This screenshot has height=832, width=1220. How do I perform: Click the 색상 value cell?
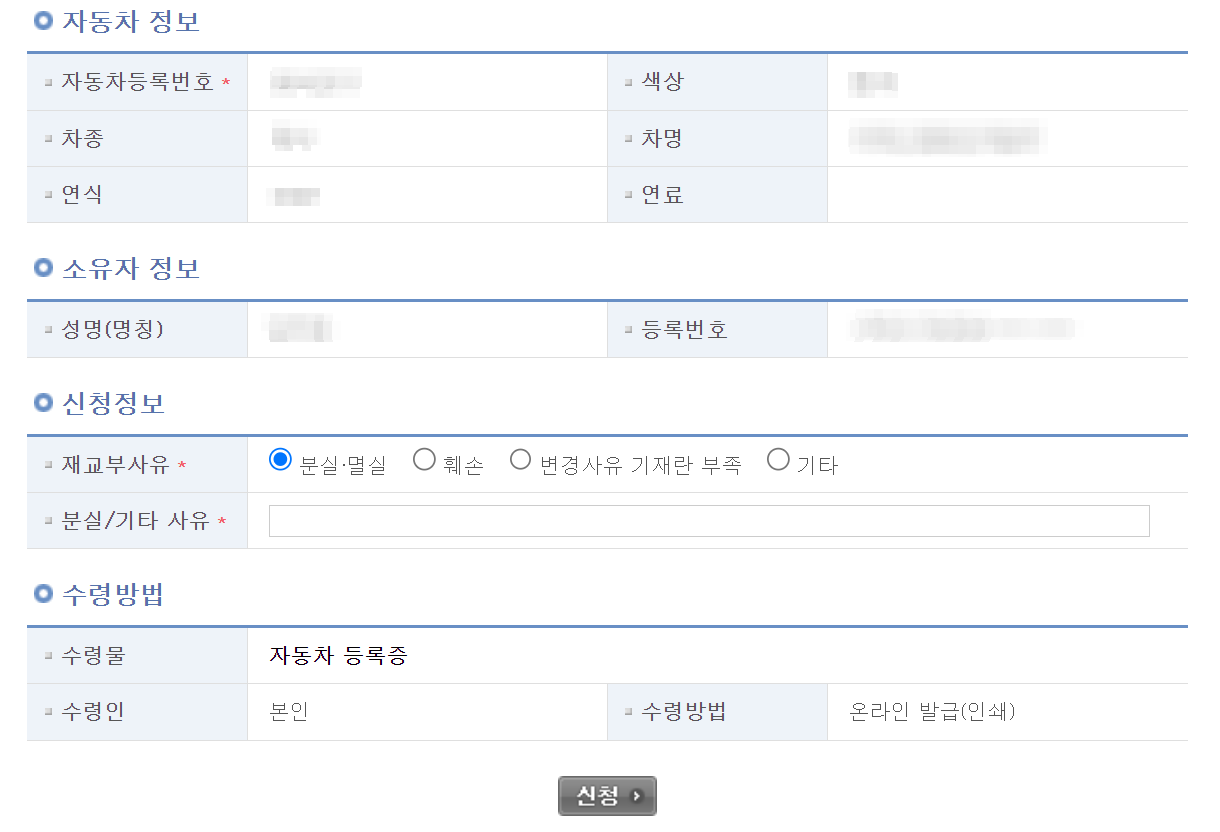1009,82
